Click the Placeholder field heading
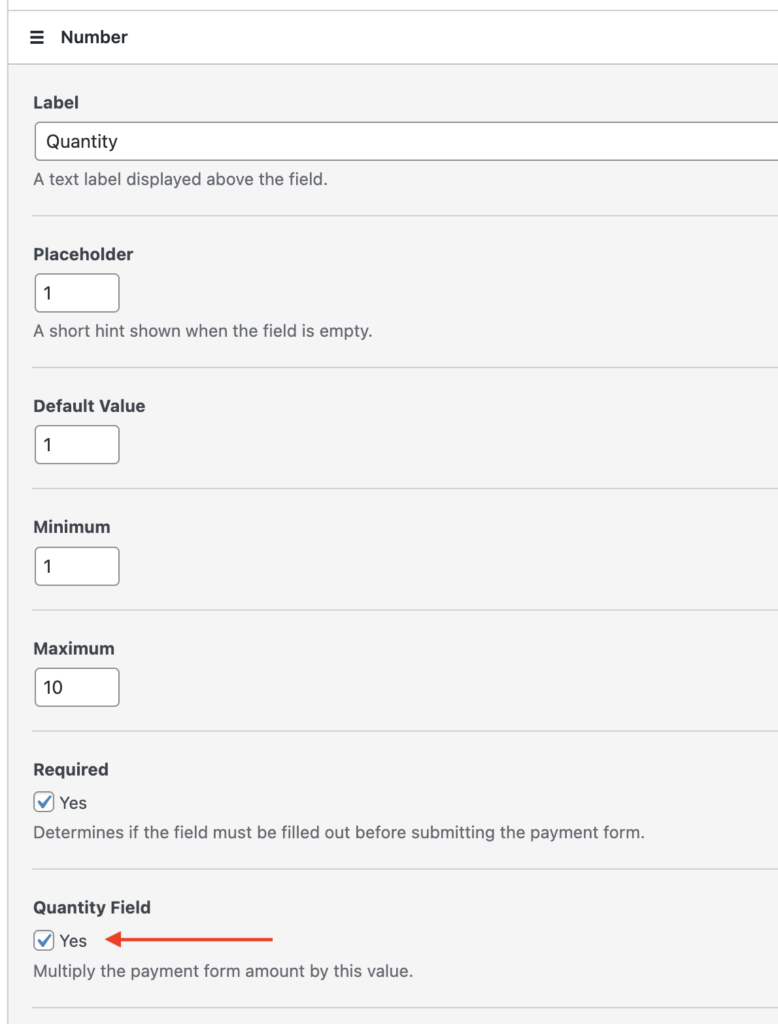 (83, 254)
